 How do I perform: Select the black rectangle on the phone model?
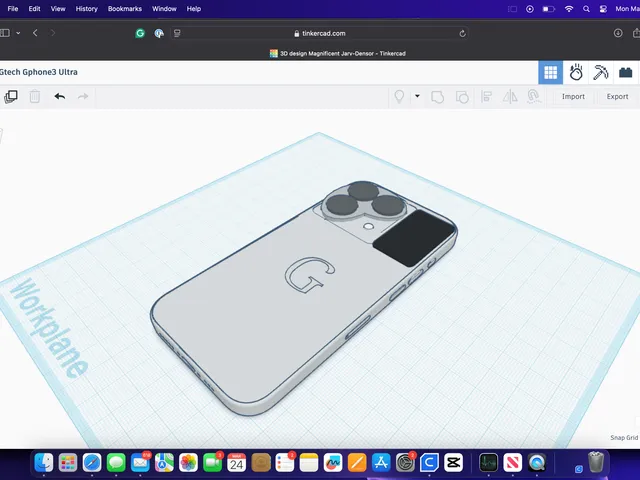pos(413,238)
